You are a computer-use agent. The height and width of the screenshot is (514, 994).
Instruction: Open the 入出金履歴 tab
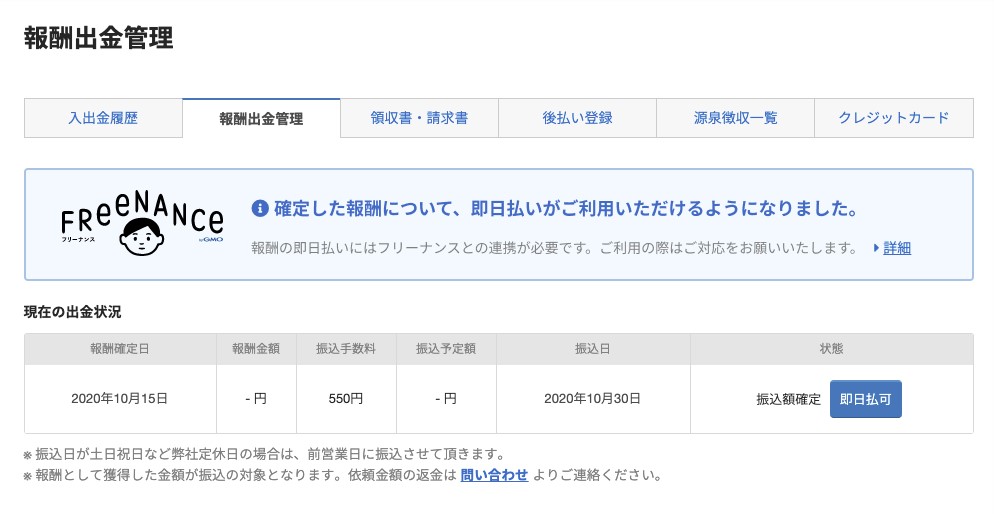pos(103,118)
